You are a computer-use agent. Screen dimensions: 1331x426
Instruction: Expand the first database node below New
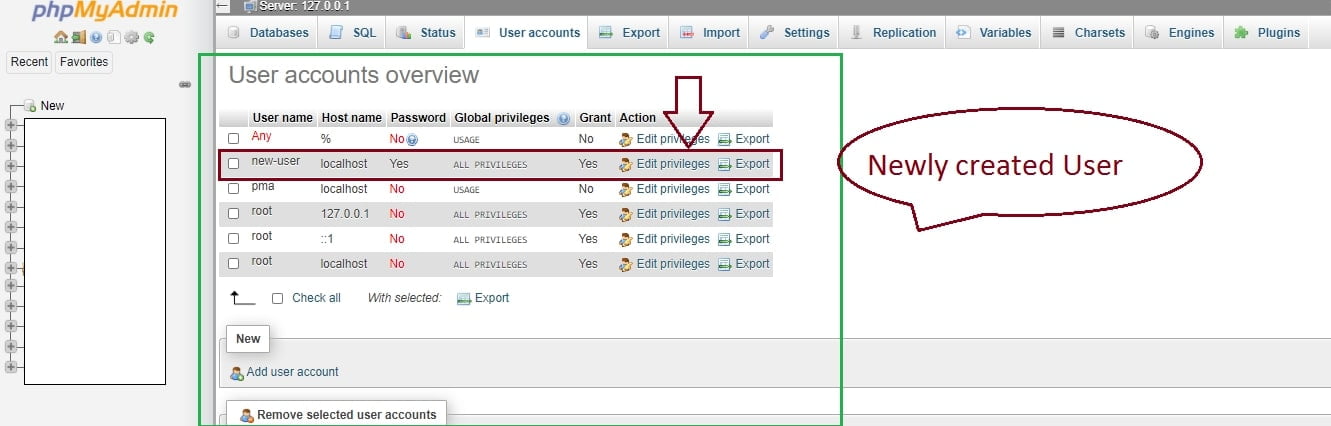pyautogui.click(x=11, y=125)
